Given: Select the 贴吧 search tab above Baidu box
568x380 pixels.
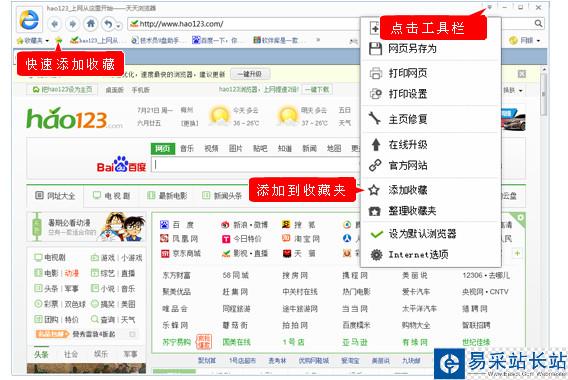Looking at the screenshot, I should [x=260, y=148].
